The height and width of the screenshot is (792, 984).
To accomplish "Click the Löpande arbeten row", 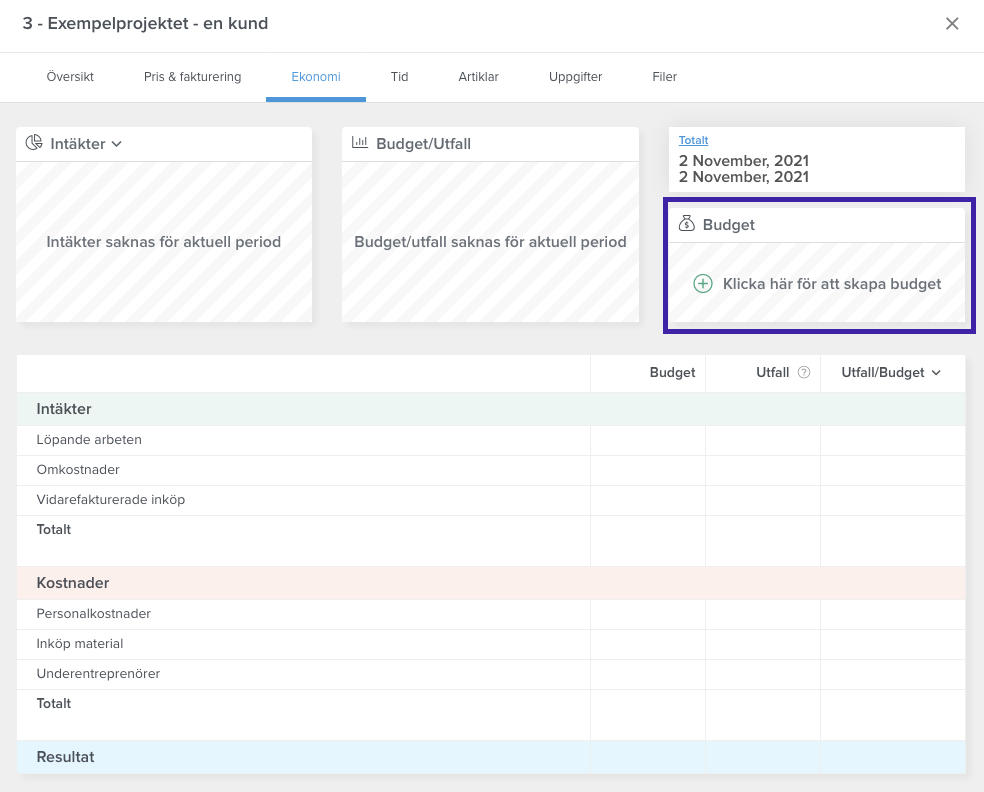I will tap(491, 440).
